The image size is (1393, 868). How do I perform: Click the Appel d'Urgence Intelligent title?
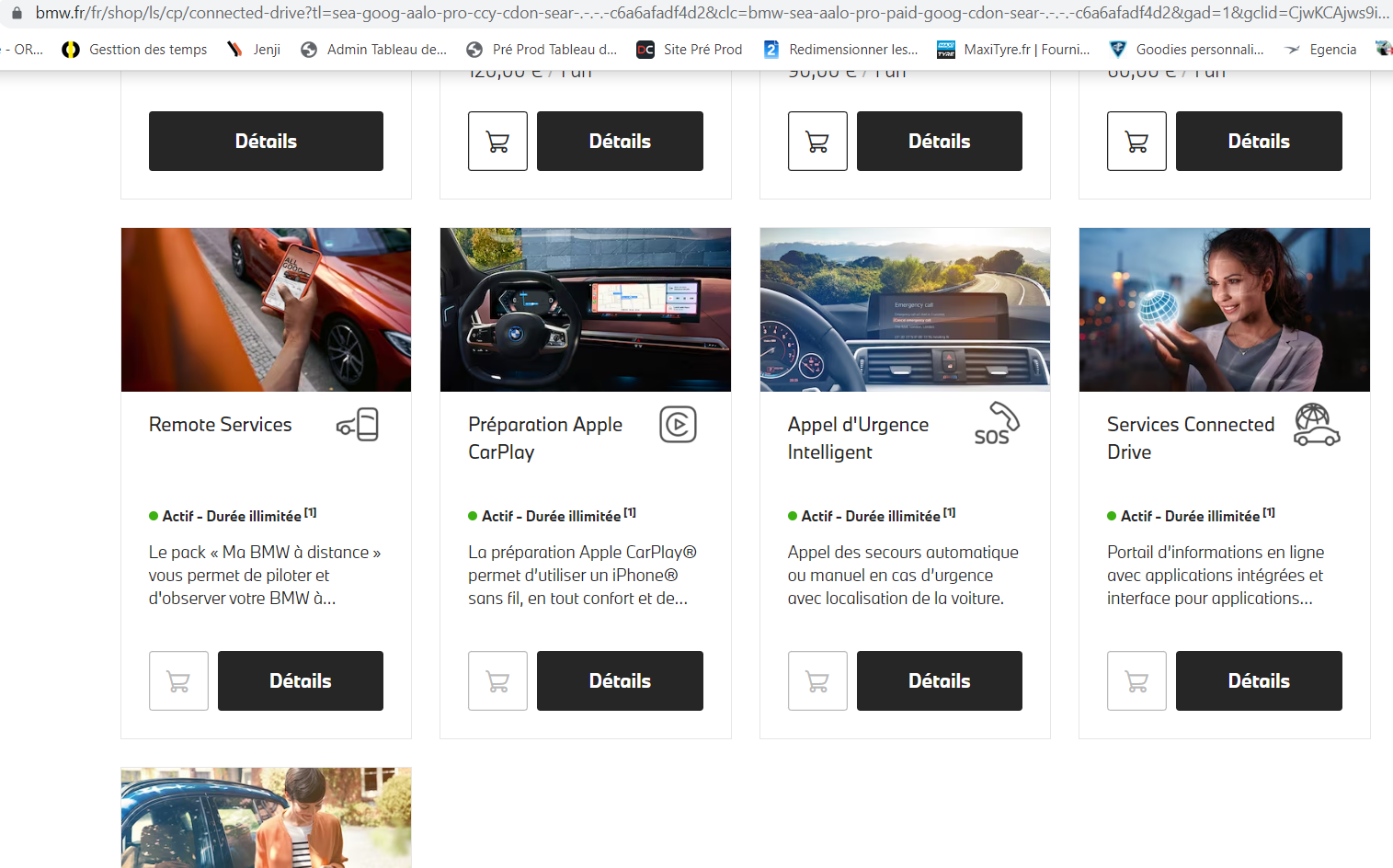(858, 439)
